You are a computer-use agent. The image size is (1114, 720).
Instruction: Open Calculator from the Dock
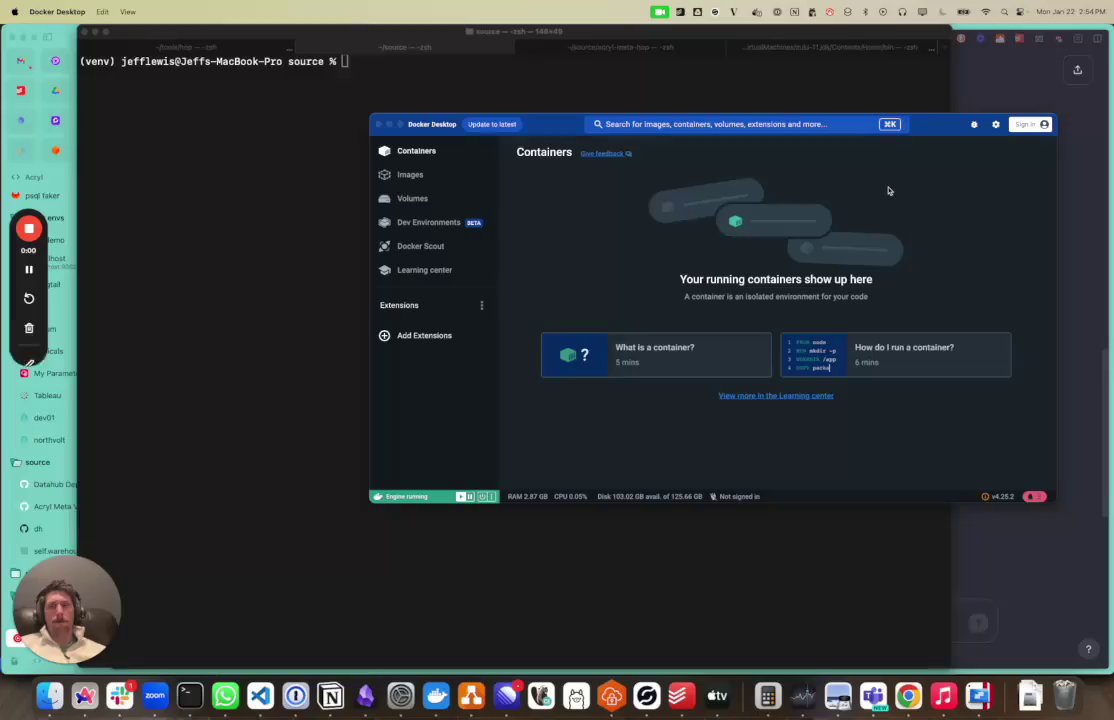tap(767, 696)
